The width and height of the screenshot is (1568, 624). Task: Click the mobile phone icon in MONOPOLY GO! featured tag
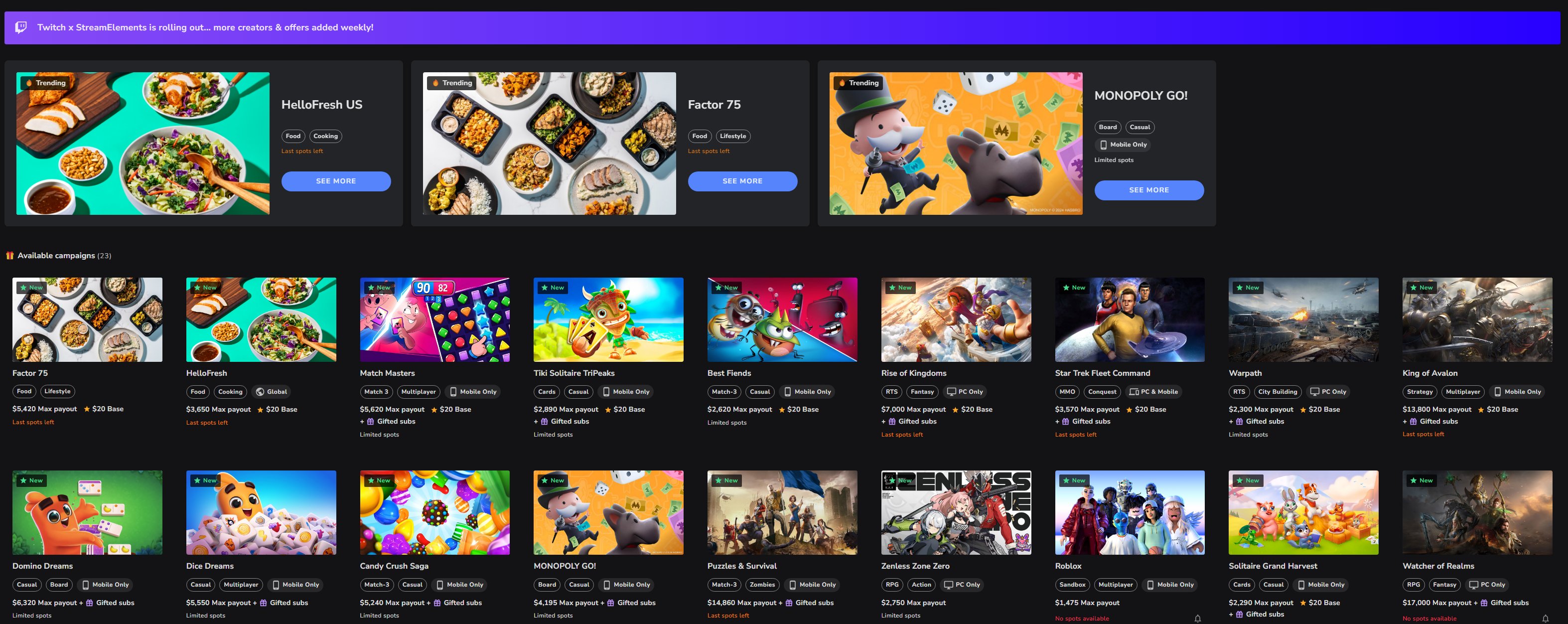1103,145
